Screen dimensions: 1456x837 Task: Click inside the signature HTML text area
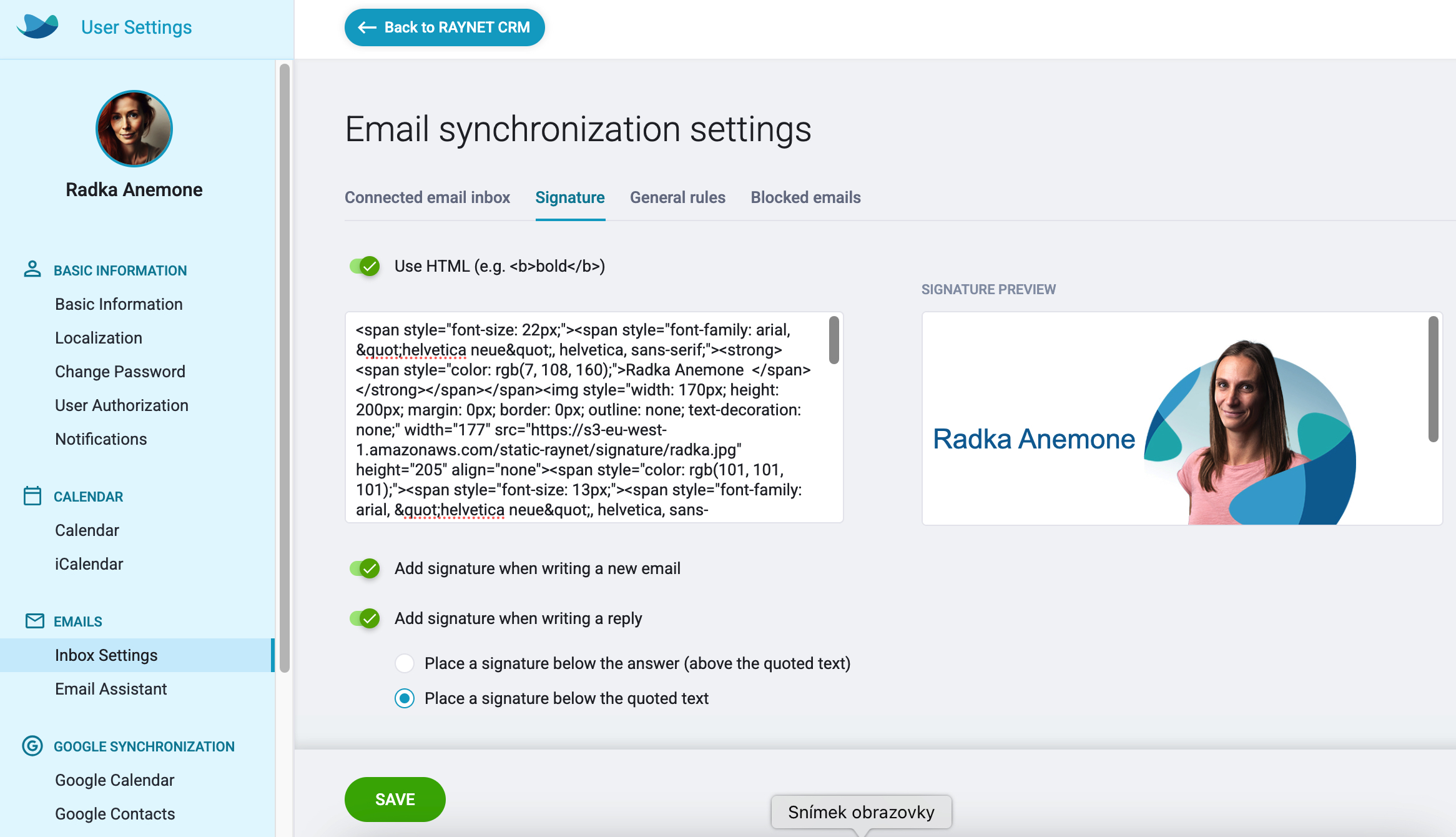pyautogui.click(x=587, y=417)
